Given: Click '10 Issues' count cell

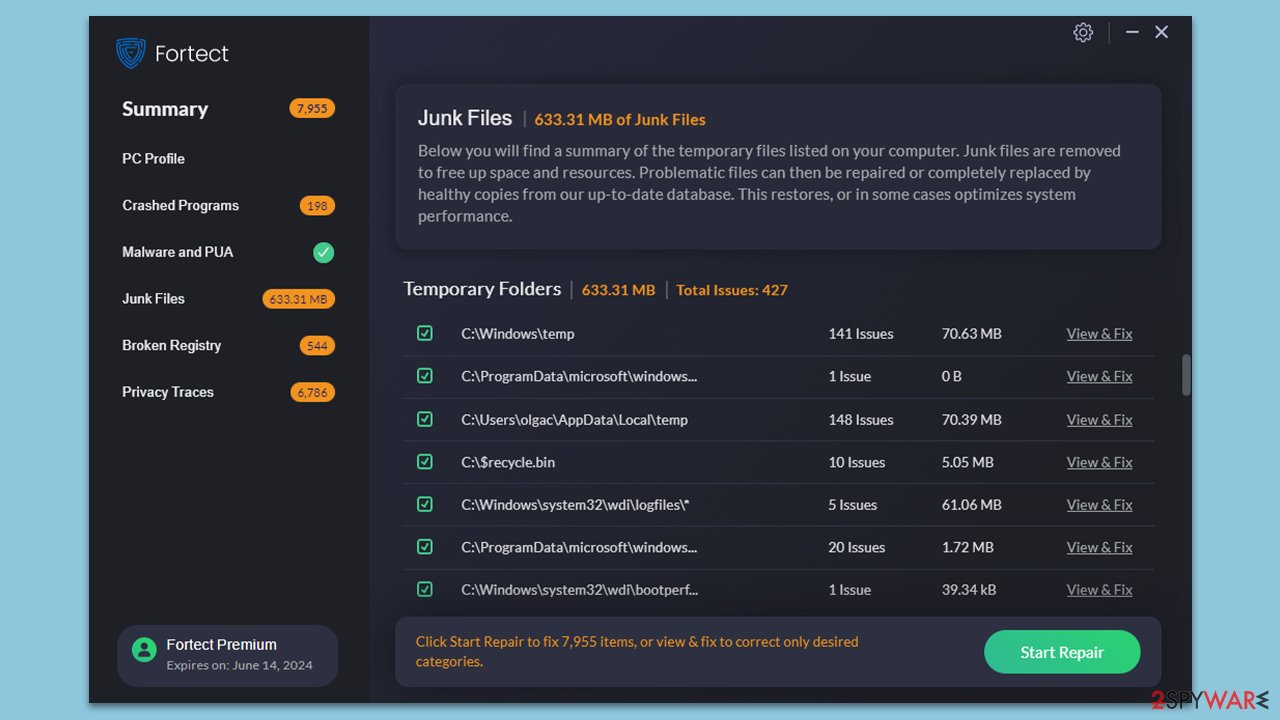Looking at the screenshot, I should point(857,462).
